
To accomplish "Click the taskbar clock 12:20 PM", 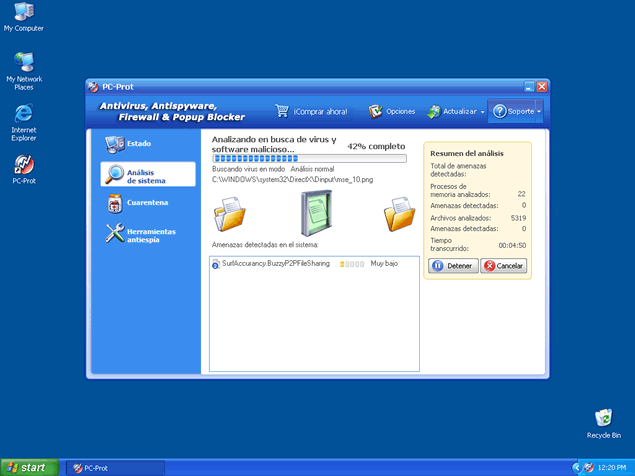I will point(612,468).
